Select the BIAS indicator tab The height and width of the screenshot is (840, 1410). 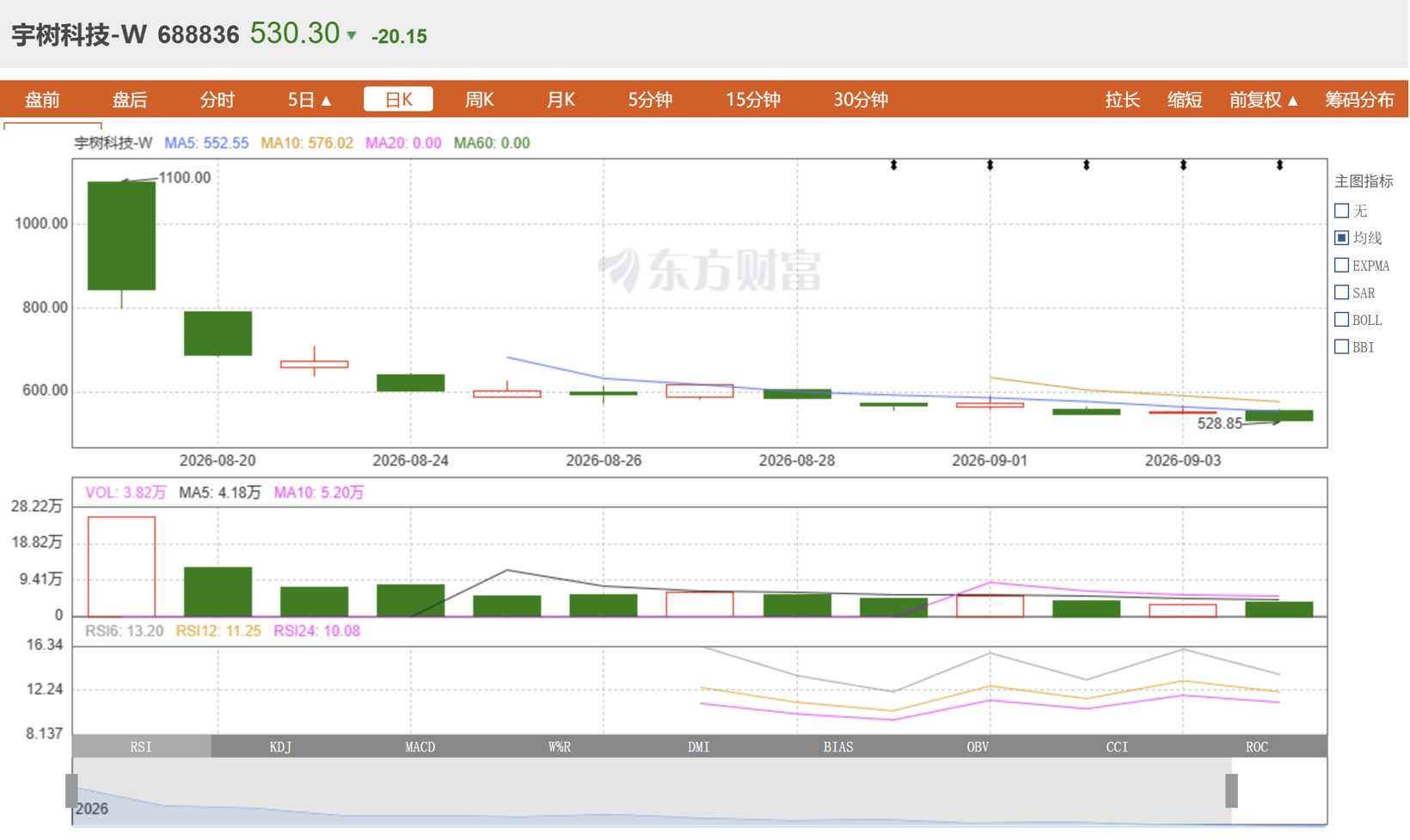click(838, 746)
